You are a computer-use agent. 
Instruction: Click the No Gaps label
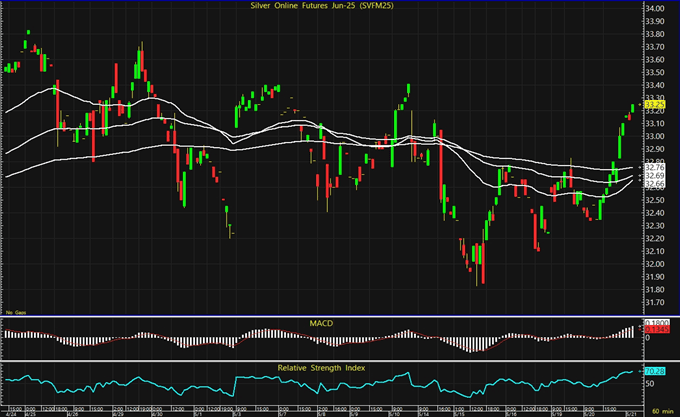15,314
